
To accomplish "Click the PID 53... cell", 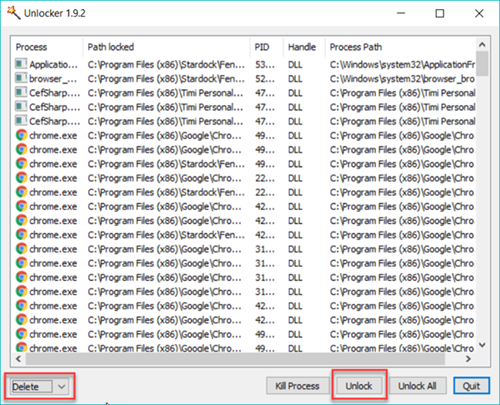I will tap(265, 64).
